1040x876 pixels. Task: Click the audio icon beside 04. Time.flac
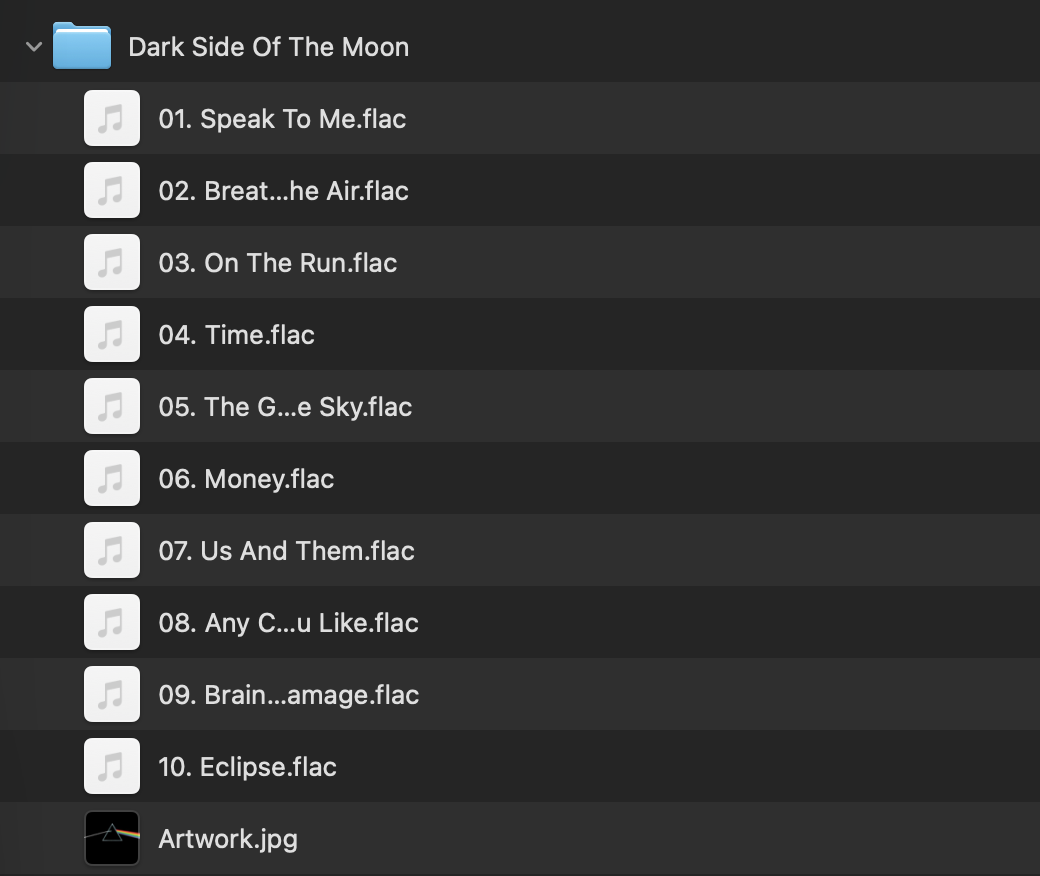(112, 335)
